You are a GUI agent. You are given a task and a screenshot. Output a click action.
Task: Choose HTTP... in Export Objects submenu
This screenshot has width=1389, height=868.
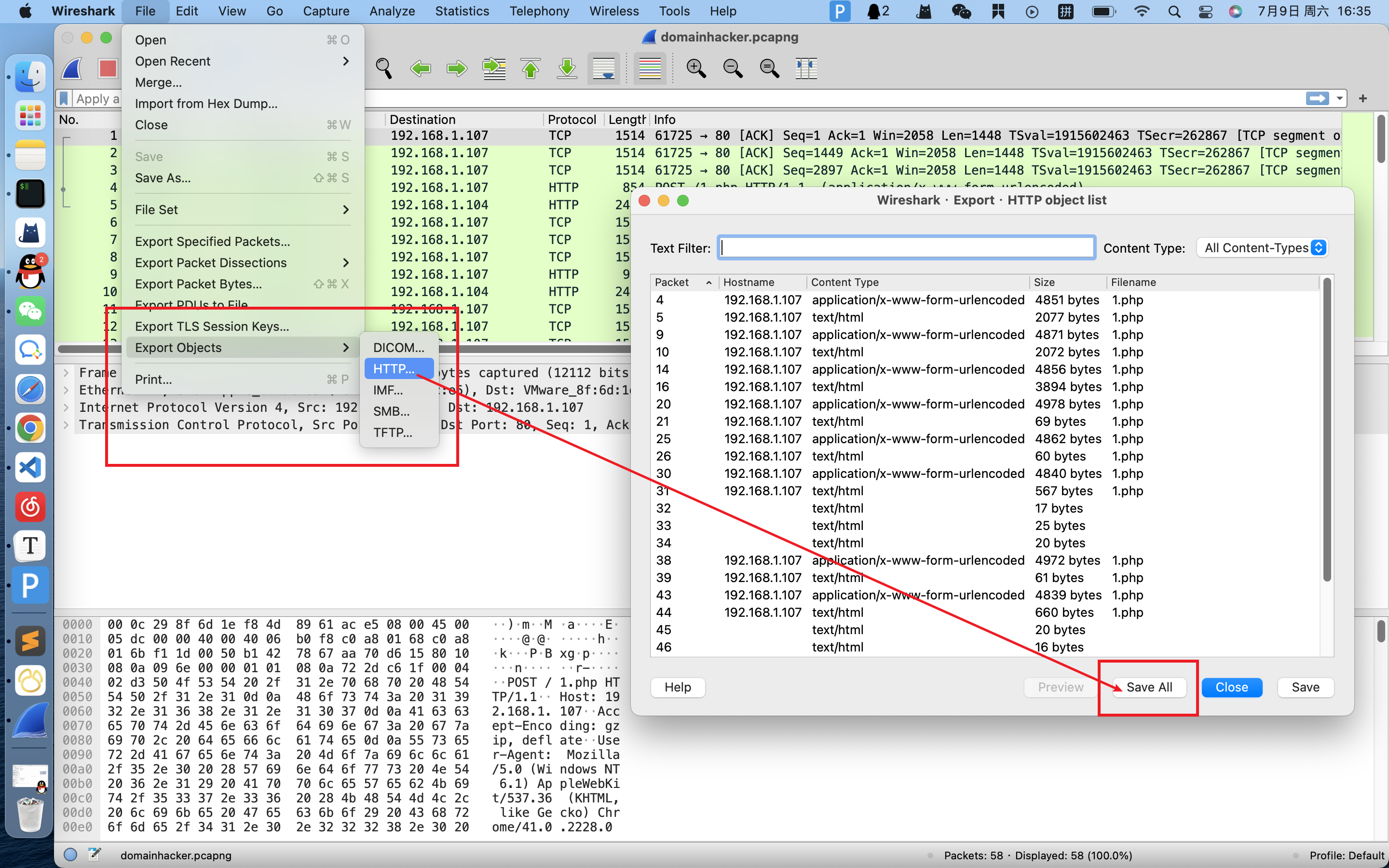[398, 368]
